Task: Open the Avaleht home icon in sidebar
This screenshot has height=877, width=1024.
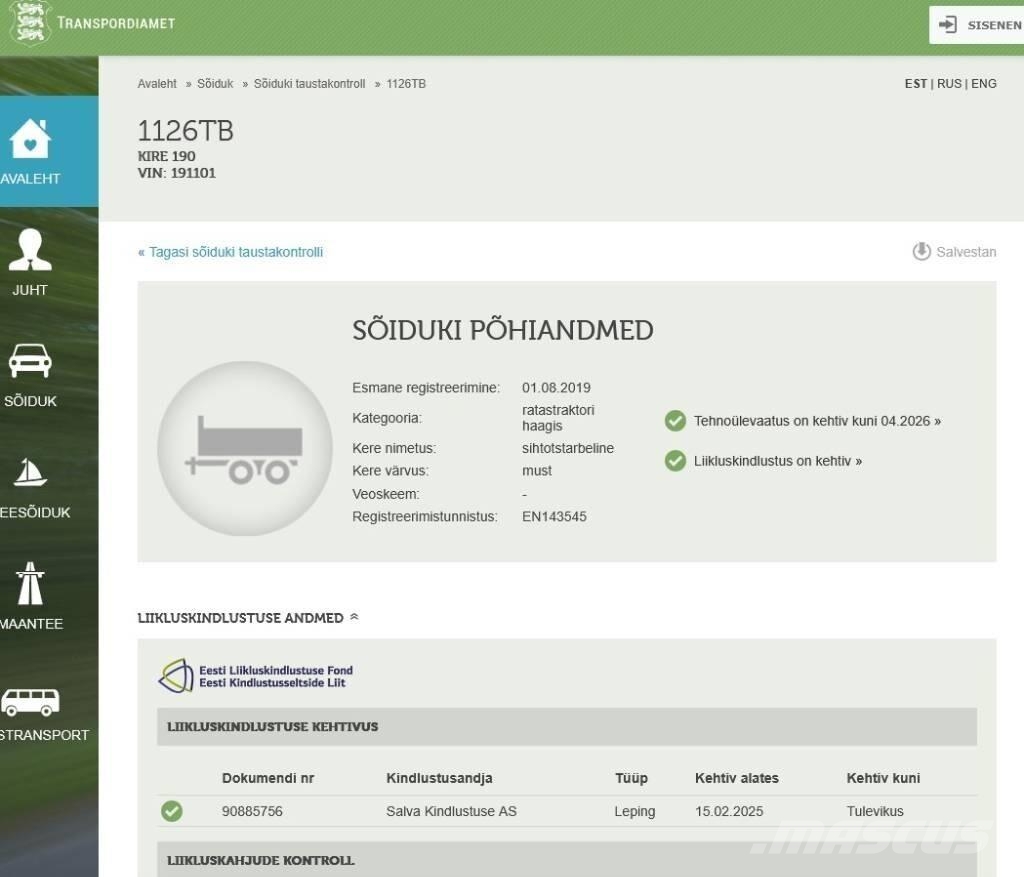Action: 30,138
